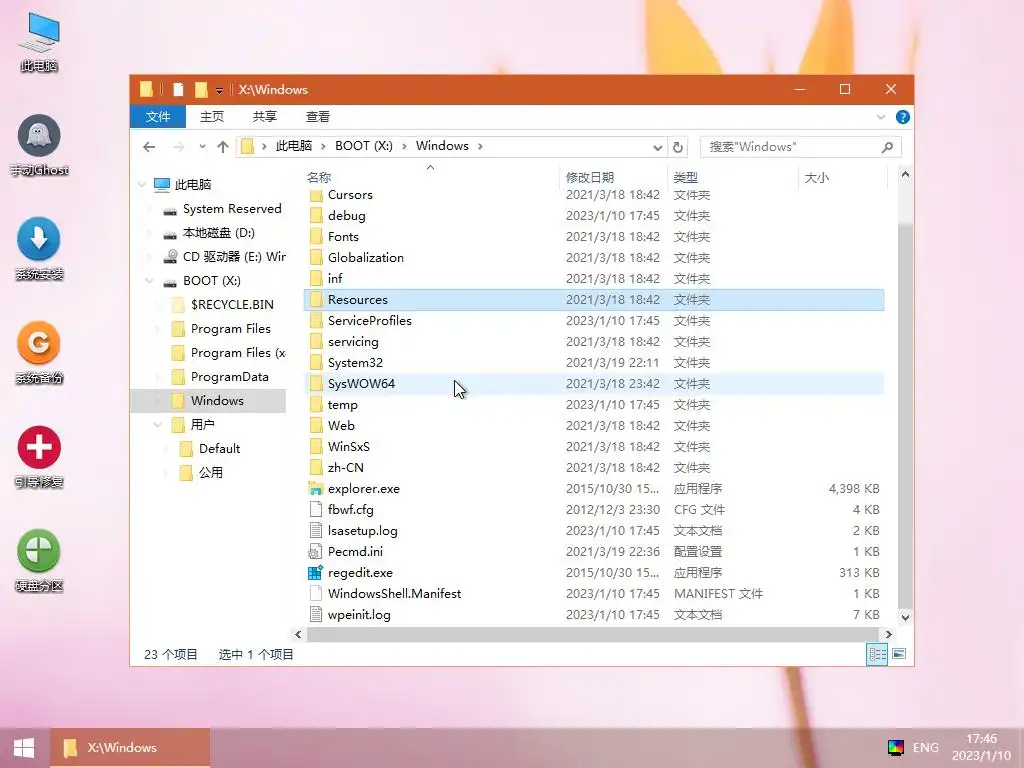
Task: Expand breadcrumb chevron after BOOT (X:)
Action: [404, 146]
